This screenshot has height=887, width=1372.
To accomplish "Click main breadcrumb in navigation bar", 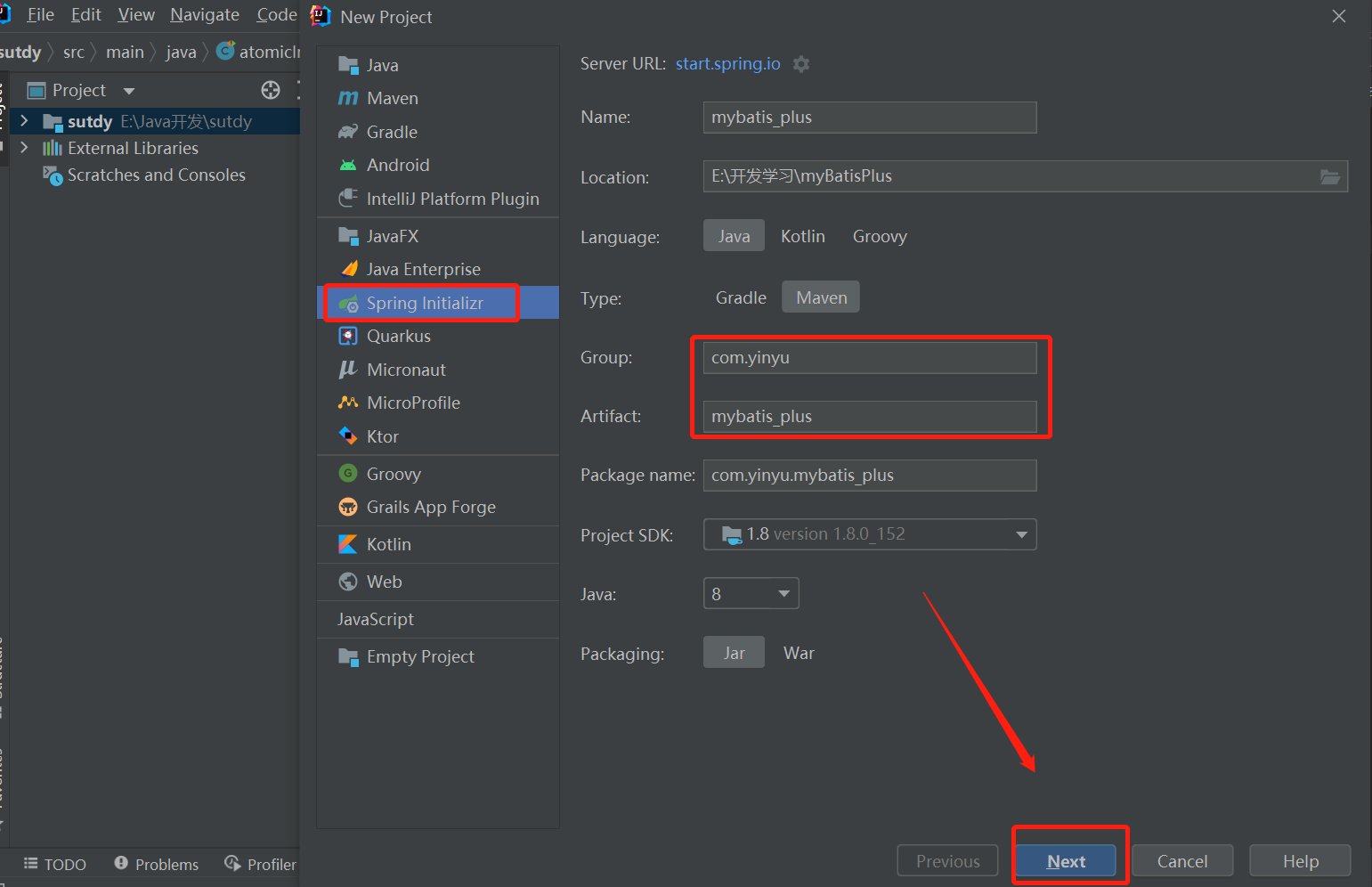I will pyautogui.click(x=125, y=53).
